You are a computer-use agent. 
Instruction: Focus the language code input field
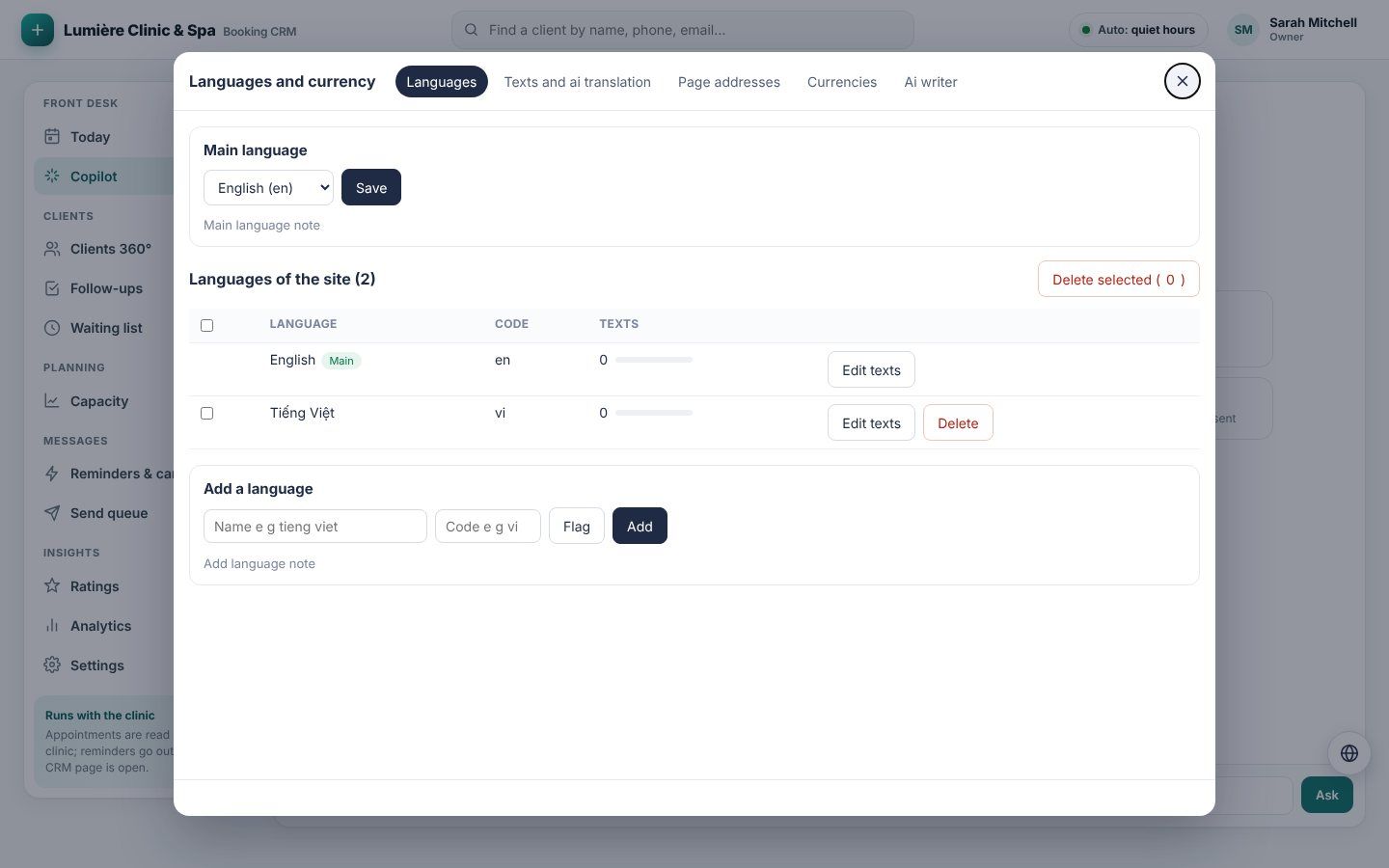pyautogui.click(x=488, y=527)
